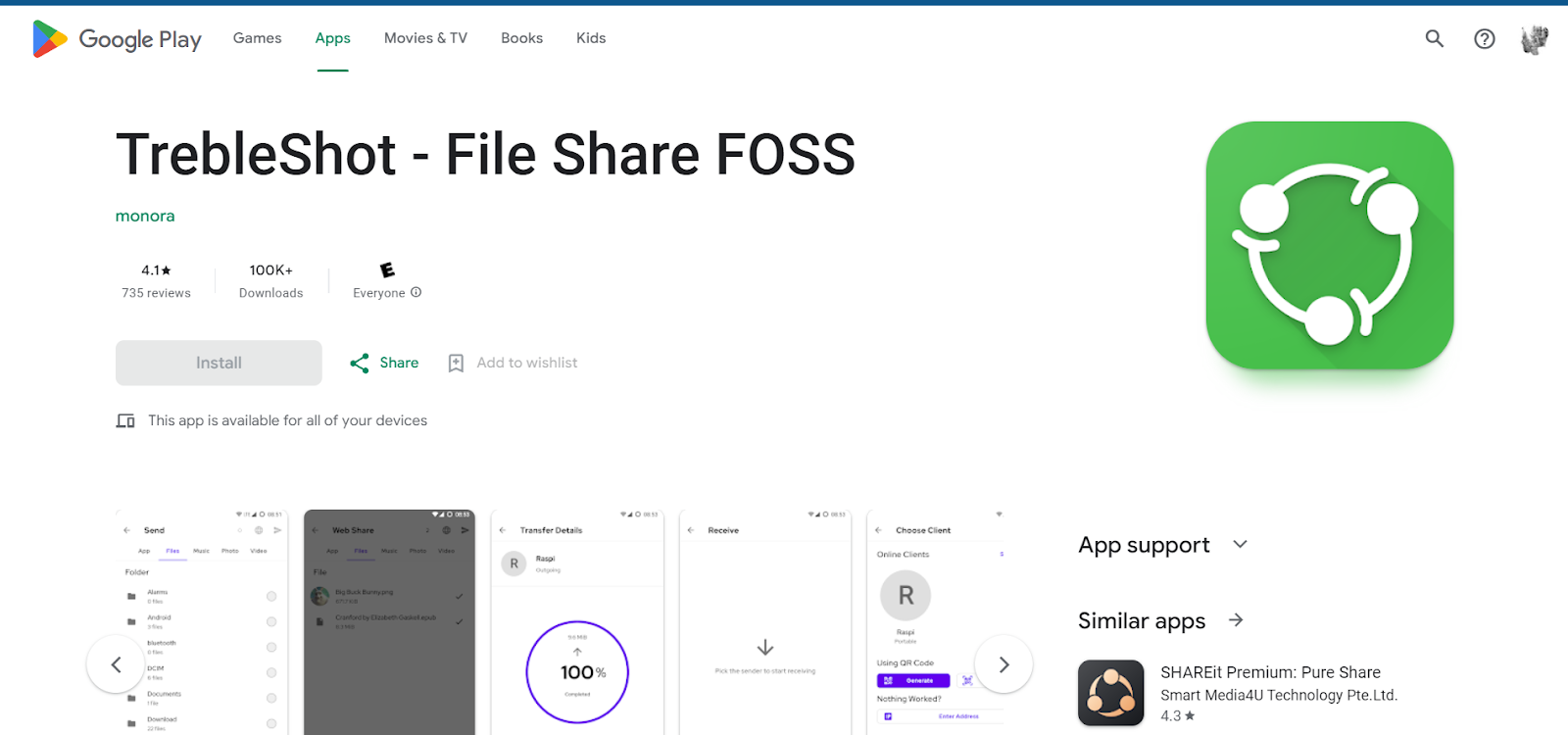
Task: Click the 100K+ Downloads text
Action: (271, 281)
